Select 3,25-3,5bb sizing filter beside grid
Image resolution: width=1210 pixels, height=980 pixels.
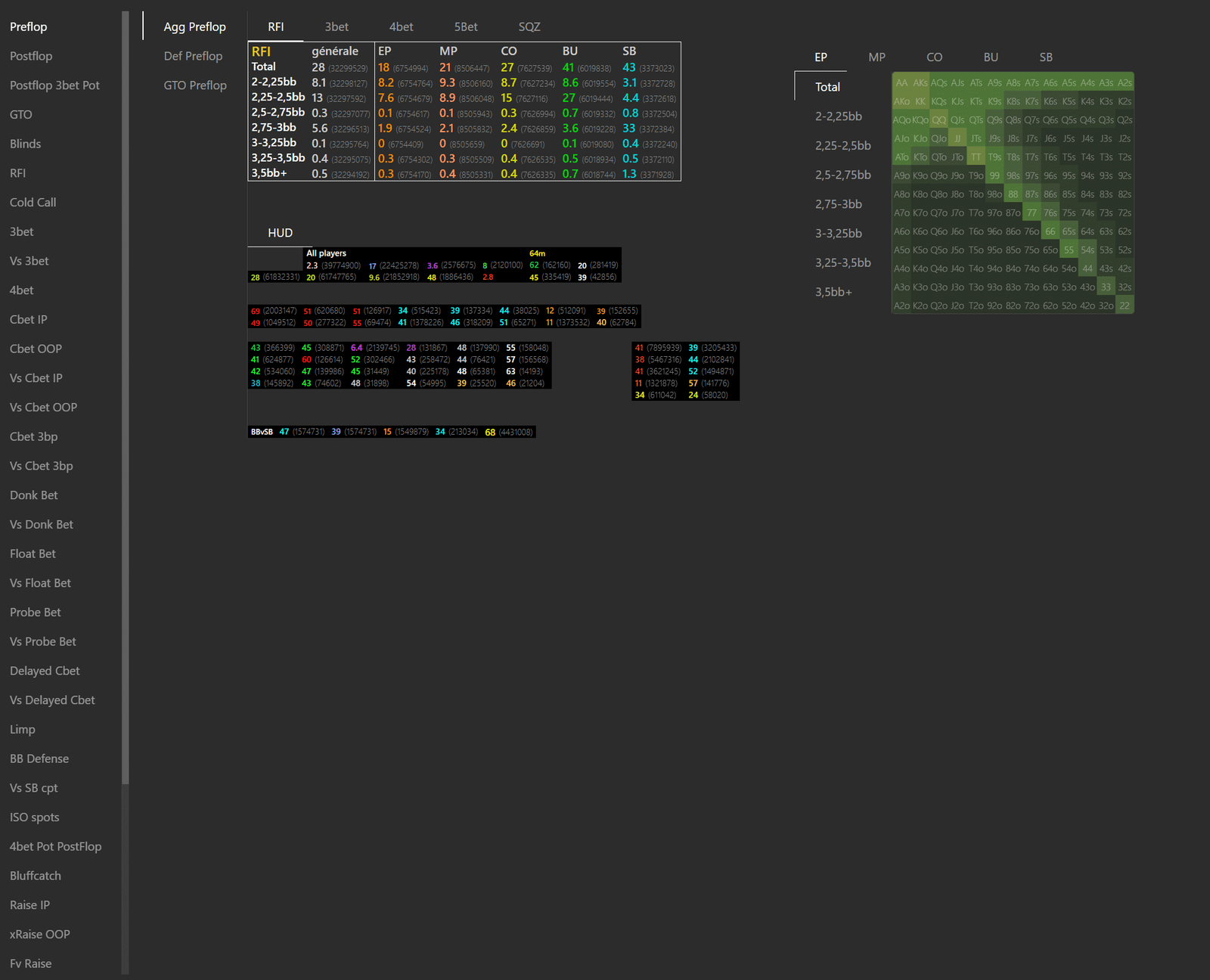tap(843, 263)
